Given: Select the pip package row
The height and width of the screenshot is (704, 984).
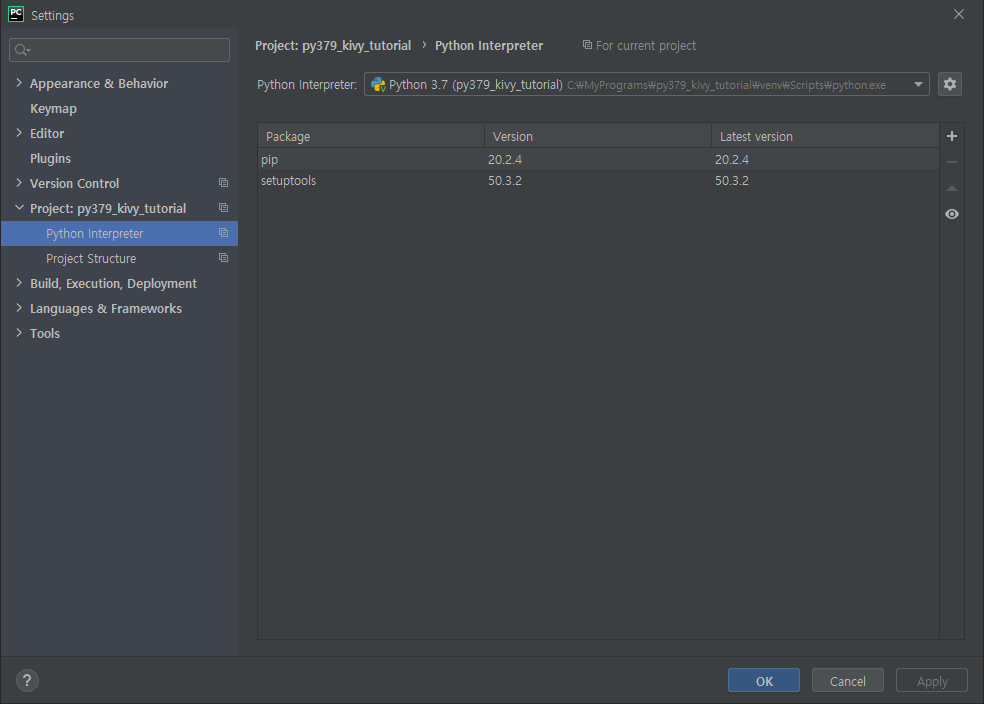Looking at the screenshot, I should (598, 159).
